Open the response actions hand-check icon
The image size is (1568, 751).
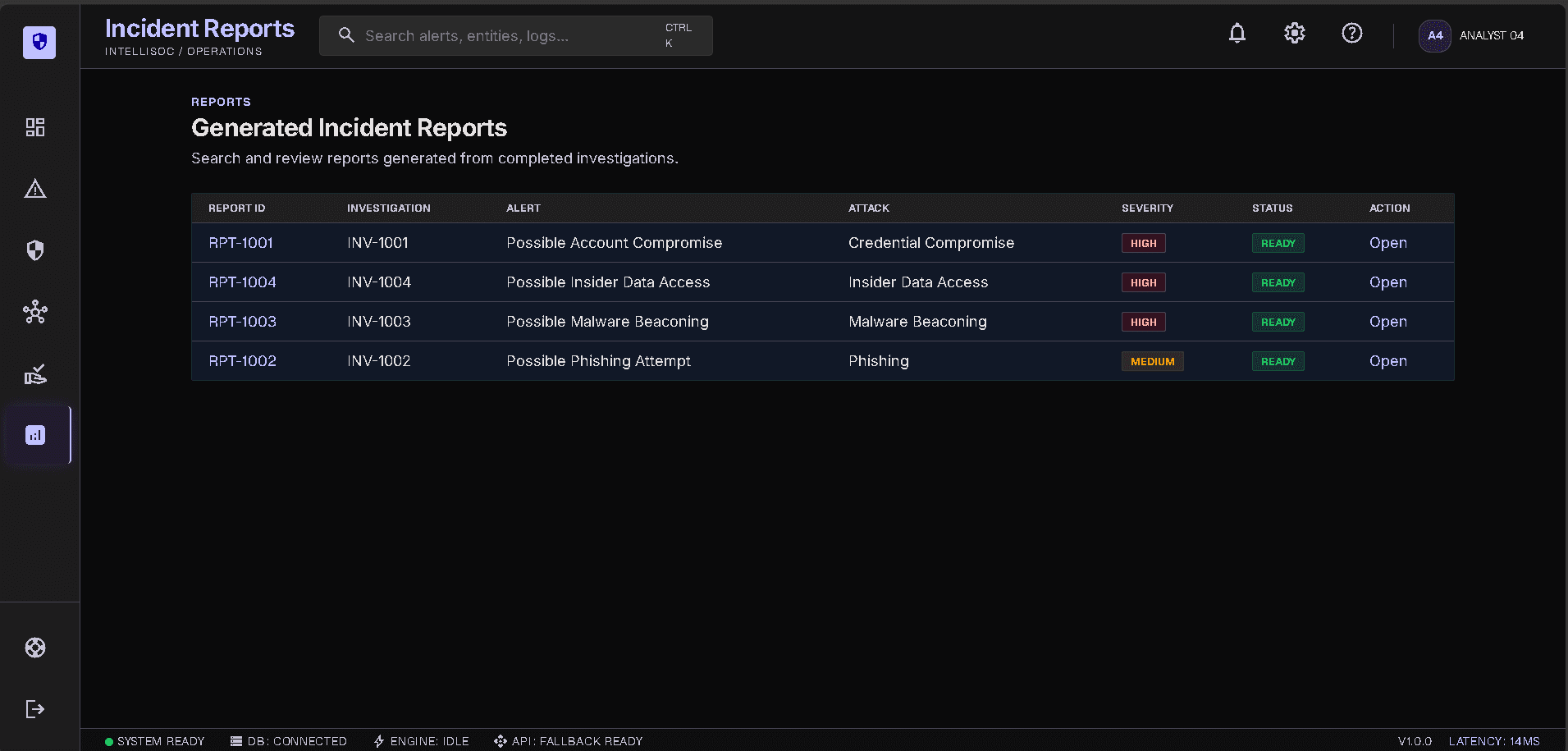coord(35,374)
